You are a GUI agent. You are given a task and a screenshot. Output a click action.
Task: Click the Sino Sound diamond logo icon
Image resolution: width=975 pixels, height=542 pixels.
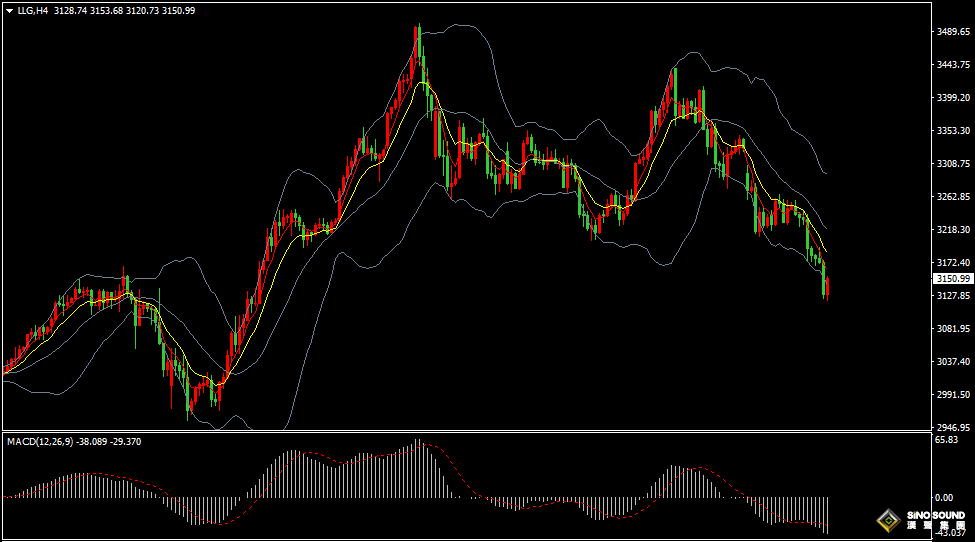[x=887, y=520]
